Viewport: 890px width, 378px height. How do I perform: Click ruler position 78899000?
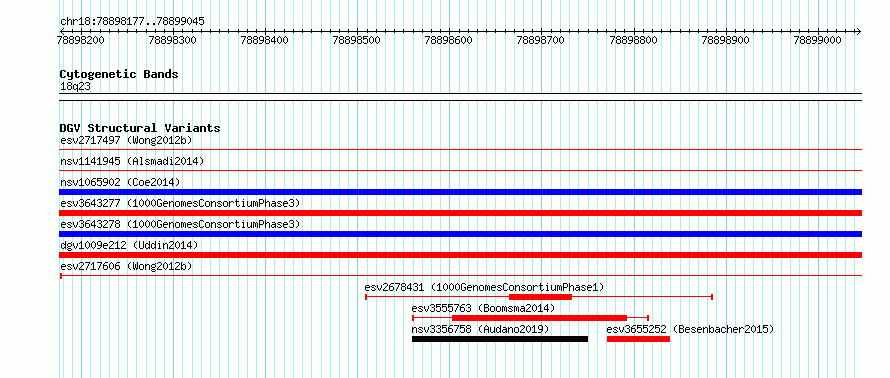click(x=818, y=40)
